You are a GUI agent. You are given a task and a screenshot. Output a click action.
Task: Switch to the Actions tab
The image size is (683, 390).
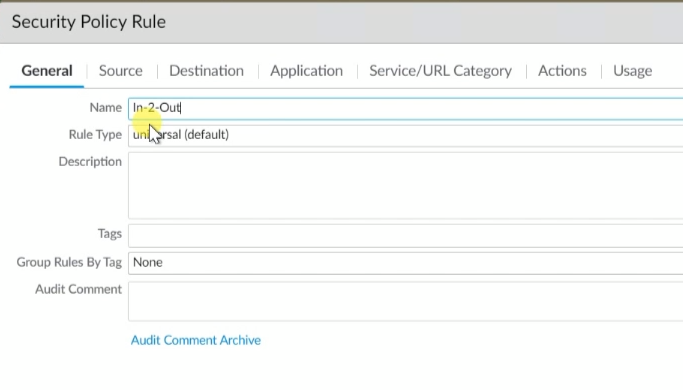point(562,71)
